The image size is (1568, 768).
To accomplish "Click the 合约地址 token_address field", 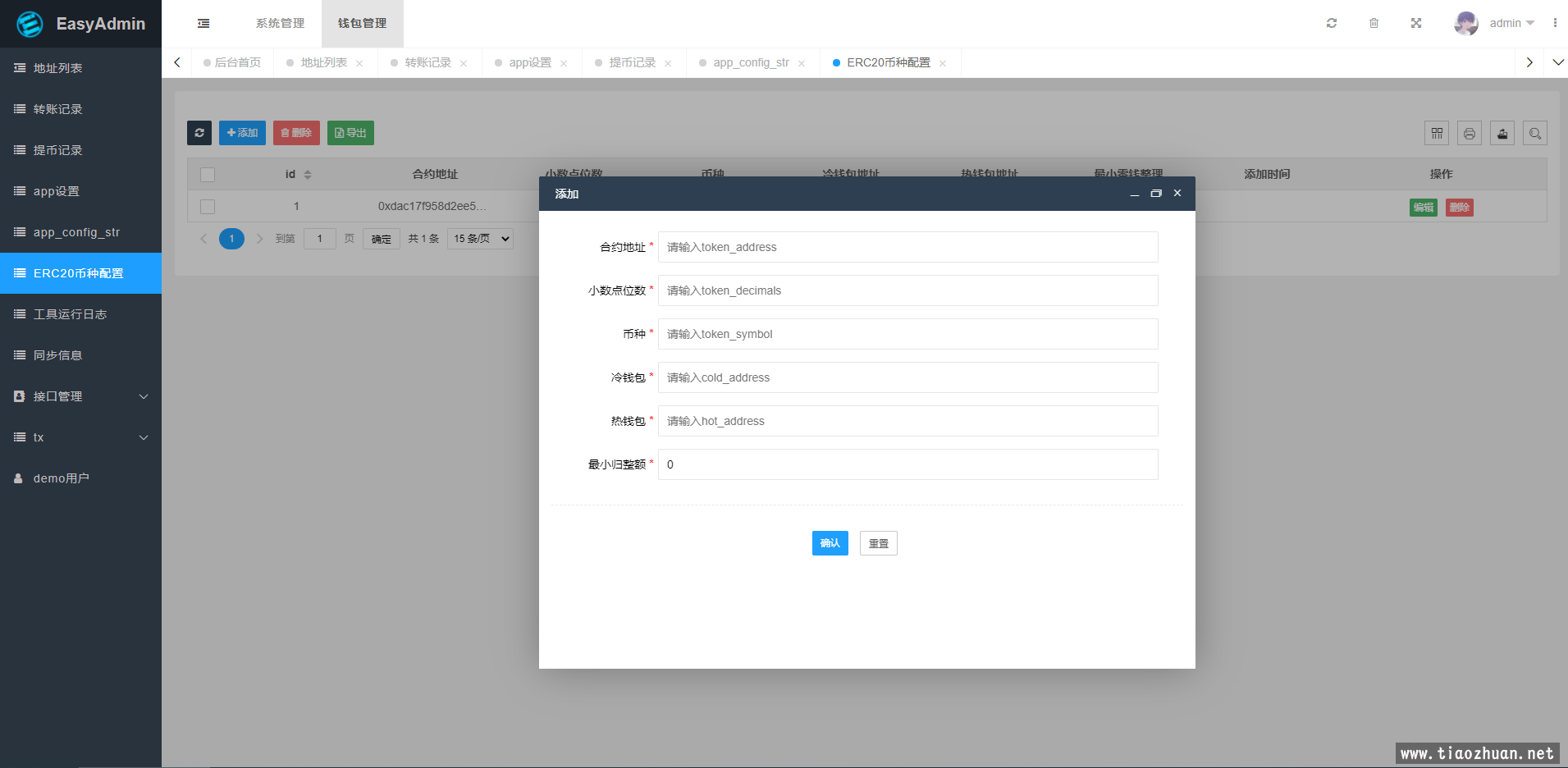I will pos(908,247).
